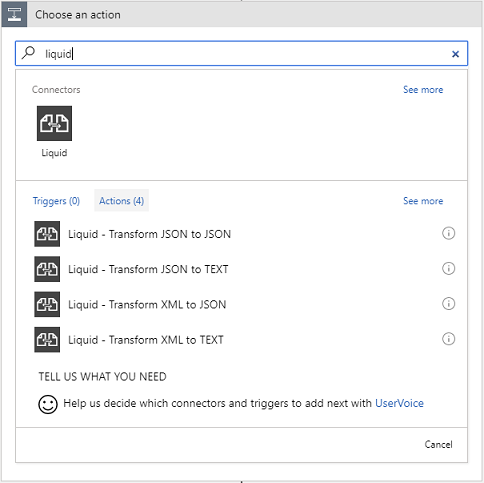Show info for Transform XML to TEXT
Image resolution: width=484 pixels, height=483 pixels.
[x=448, y=339]
